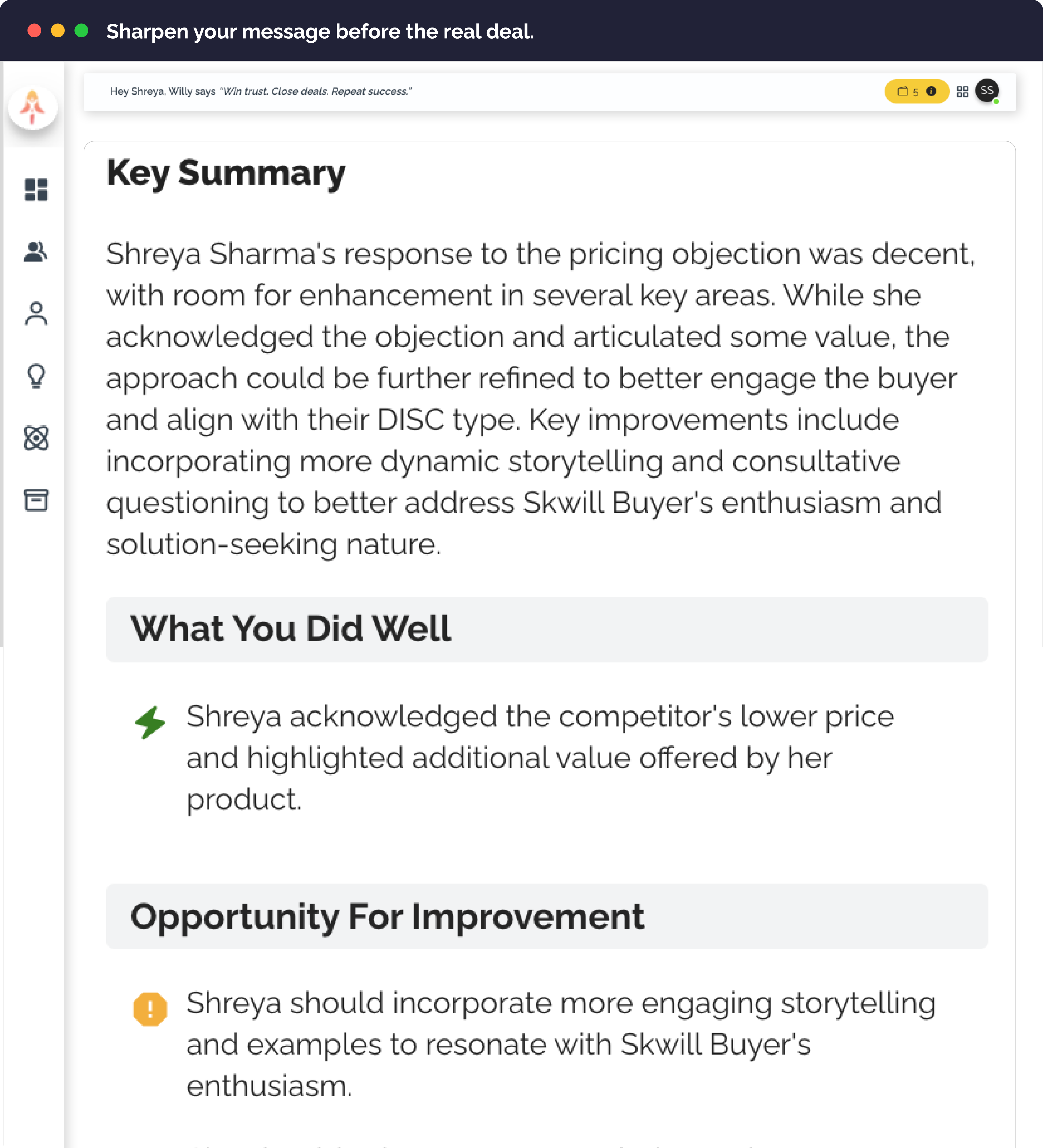Open the four-square apps grid icon
This screenshot has width=1043, height=1148.
point(962,92)
